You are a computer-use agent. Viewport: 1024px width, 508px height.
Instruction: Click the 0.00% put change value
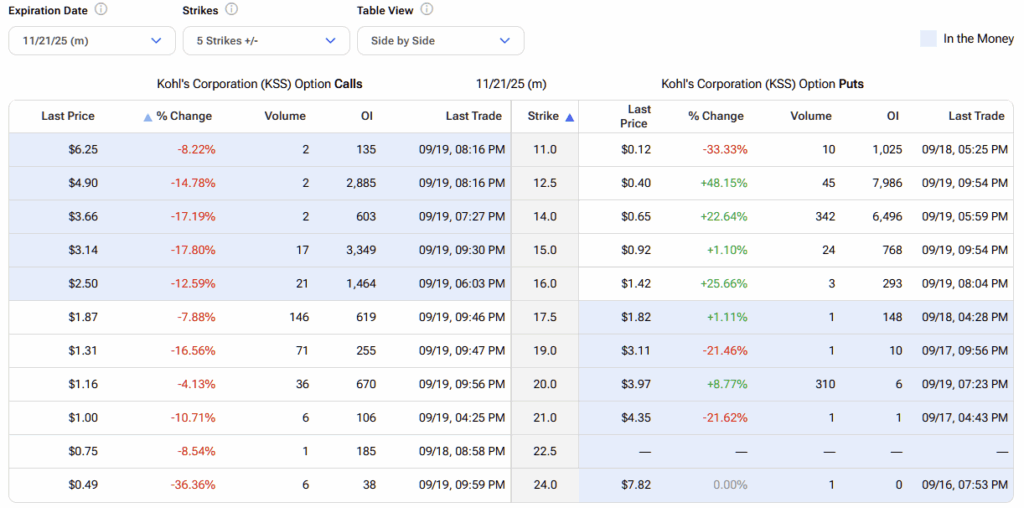coord(731,485)
